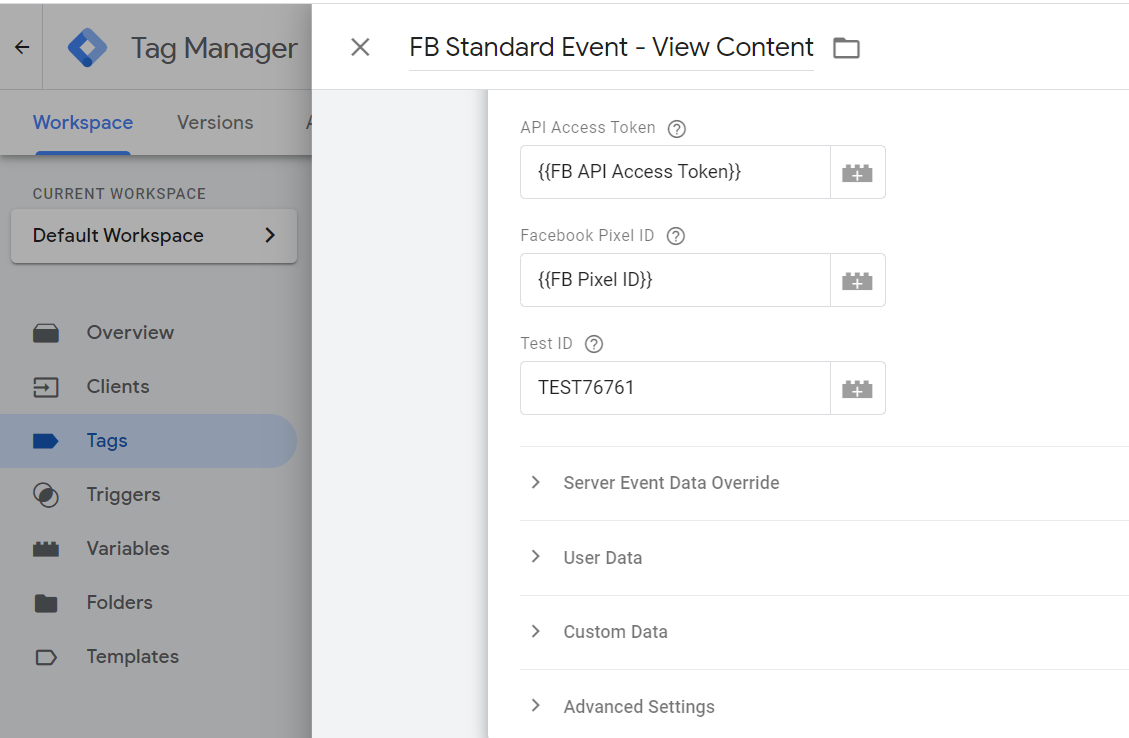
Task: Open folder icon next to tag name
Action: coord(846,48)
